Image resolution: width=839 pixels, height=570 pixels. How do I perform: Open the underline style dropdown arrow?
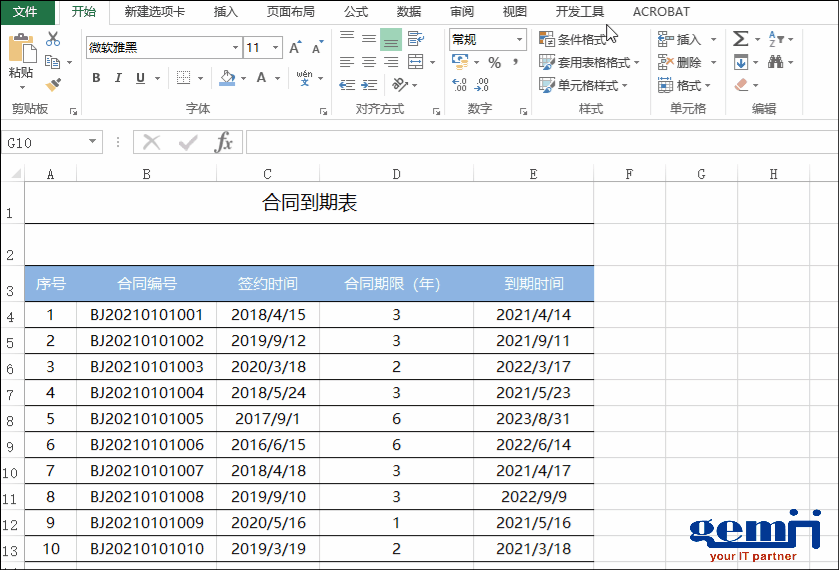157,78
